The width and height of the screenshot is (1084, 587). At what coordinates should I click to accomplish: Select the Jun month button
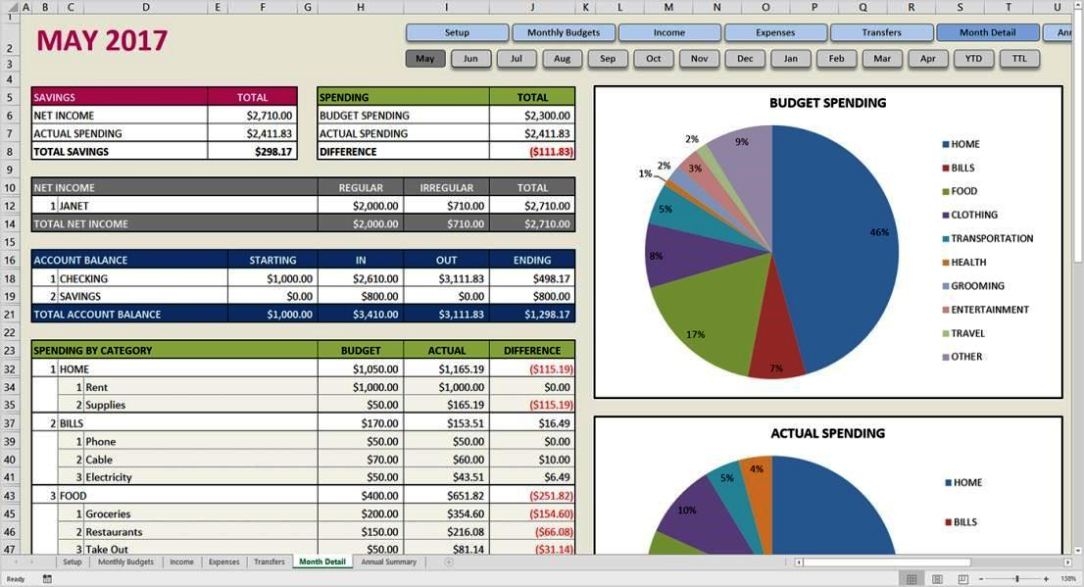click(470, 58)
